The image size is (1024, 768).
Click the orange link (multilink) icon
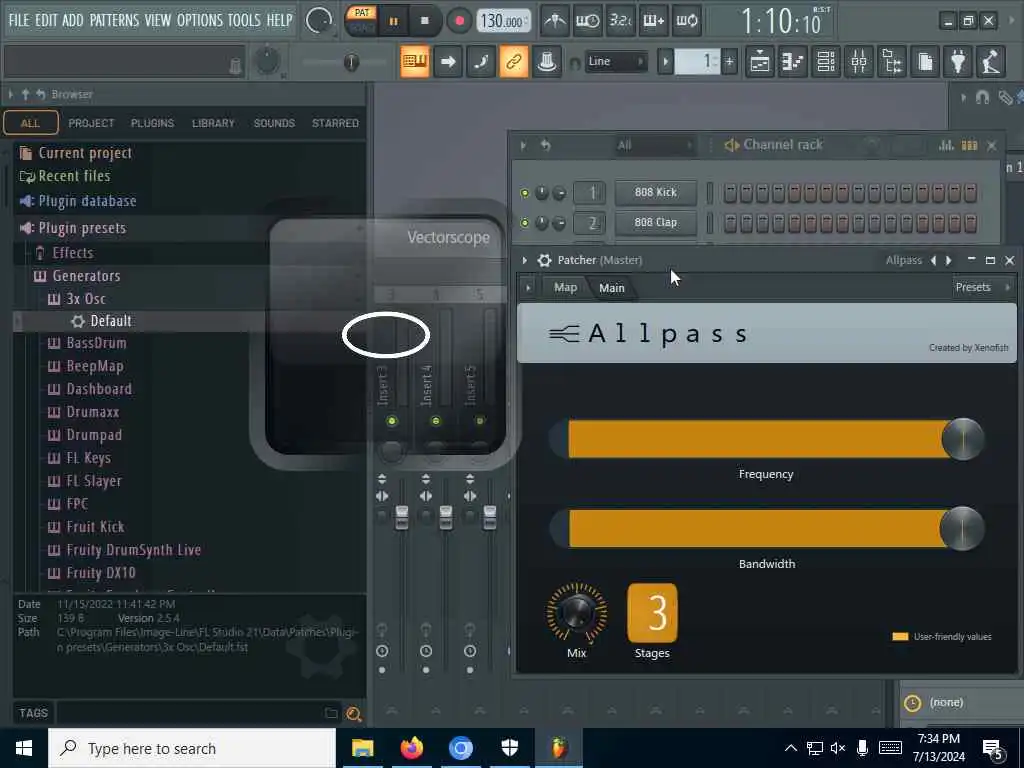514,62
